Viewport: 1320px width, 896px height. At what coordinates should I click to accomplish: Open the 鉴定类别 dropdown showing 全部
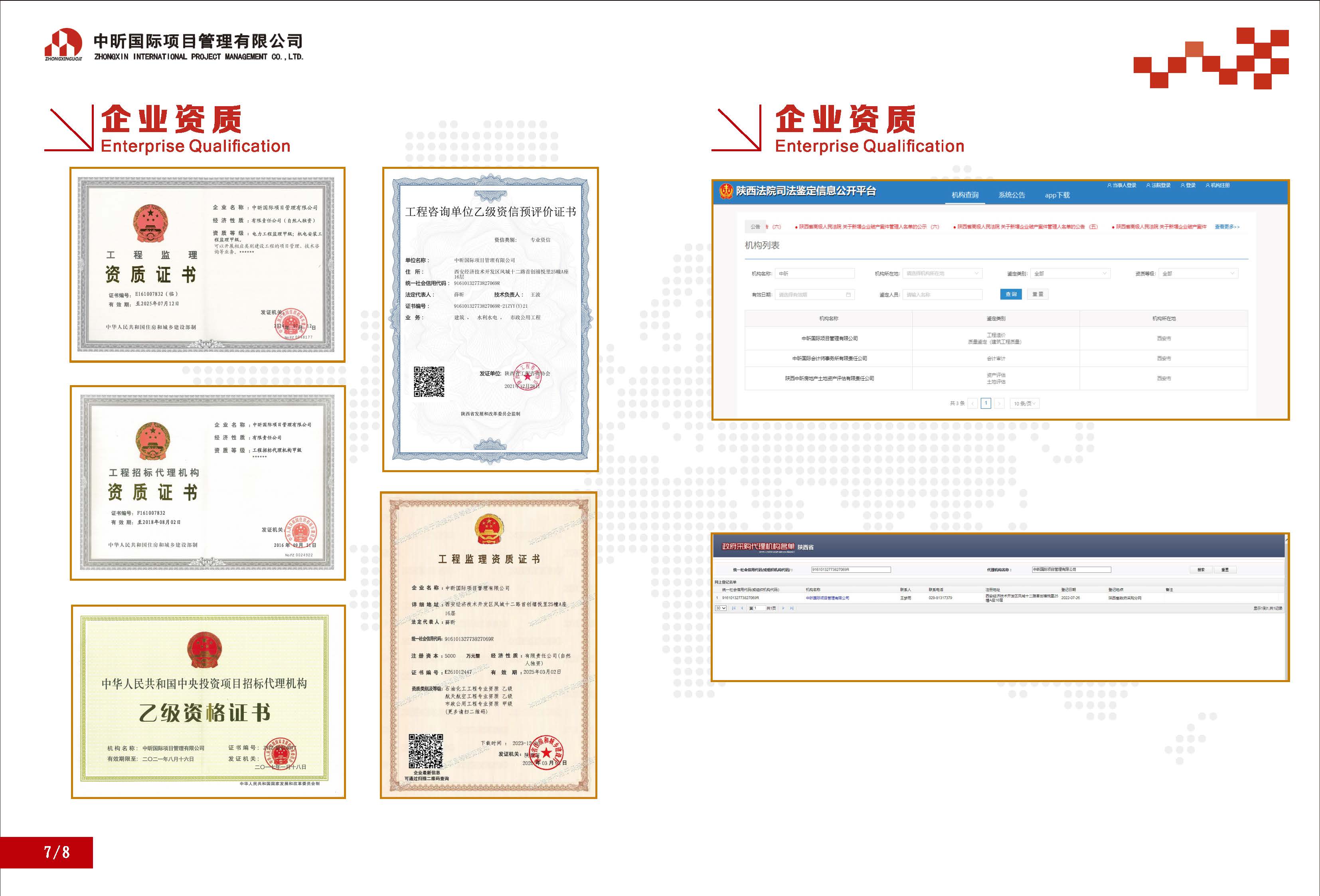click(1070, 273)
